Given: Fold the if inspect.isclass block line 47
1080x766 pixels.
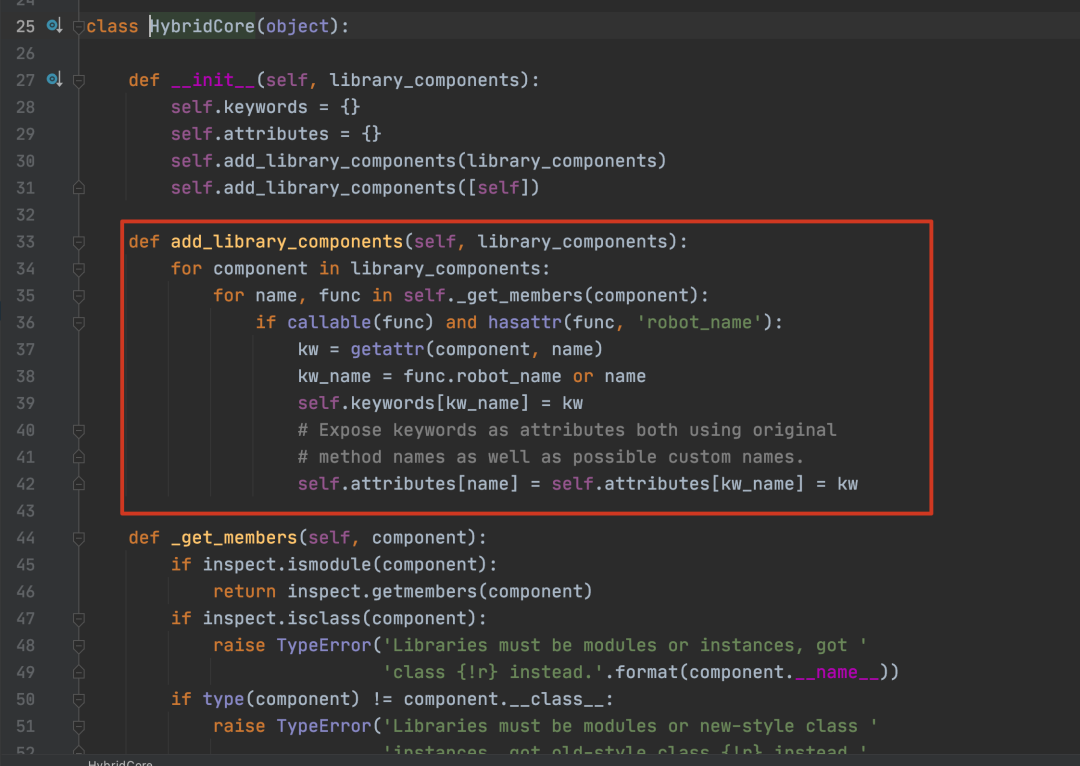Looking at the screenshot, I should click(x=79, y=619).
